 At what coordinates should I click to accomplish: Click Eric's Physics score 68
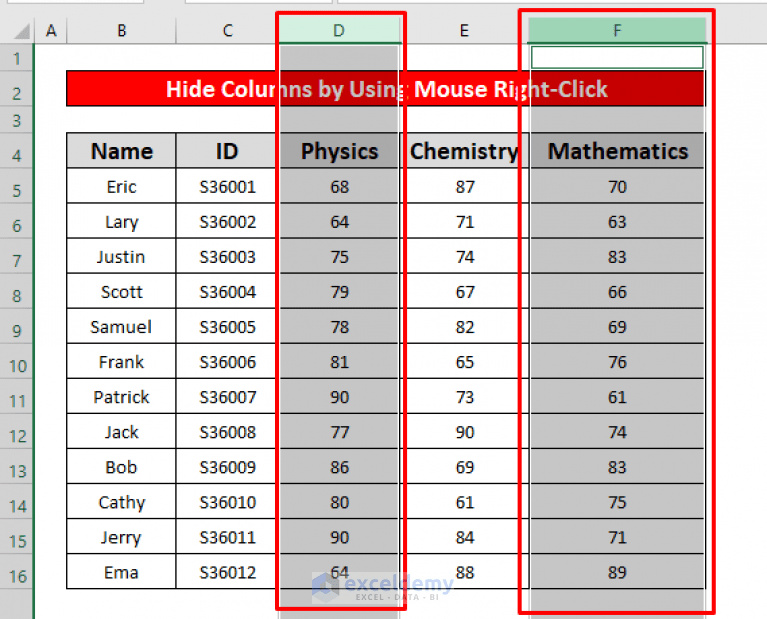pyautogui.click(x=339, y=186)
